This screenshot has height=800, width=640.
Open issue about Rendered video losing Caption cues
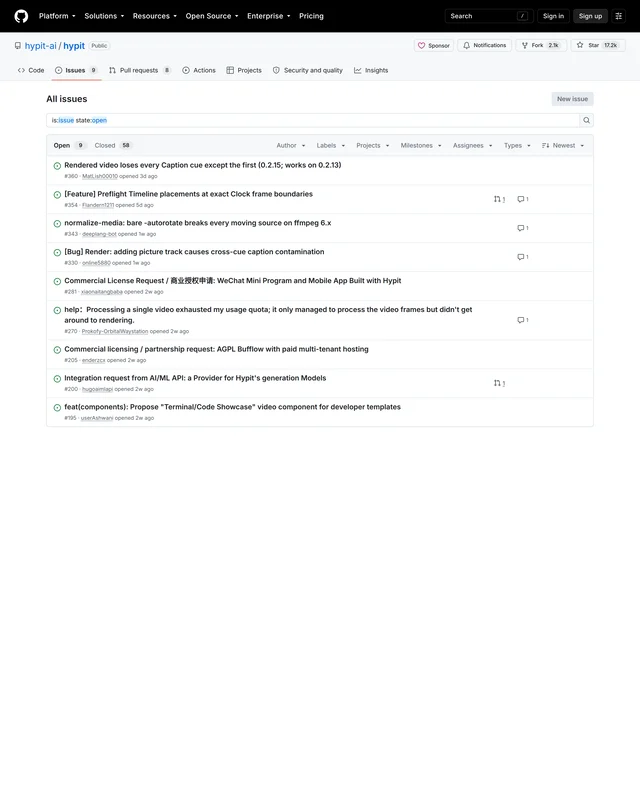(x=203, y=165)
